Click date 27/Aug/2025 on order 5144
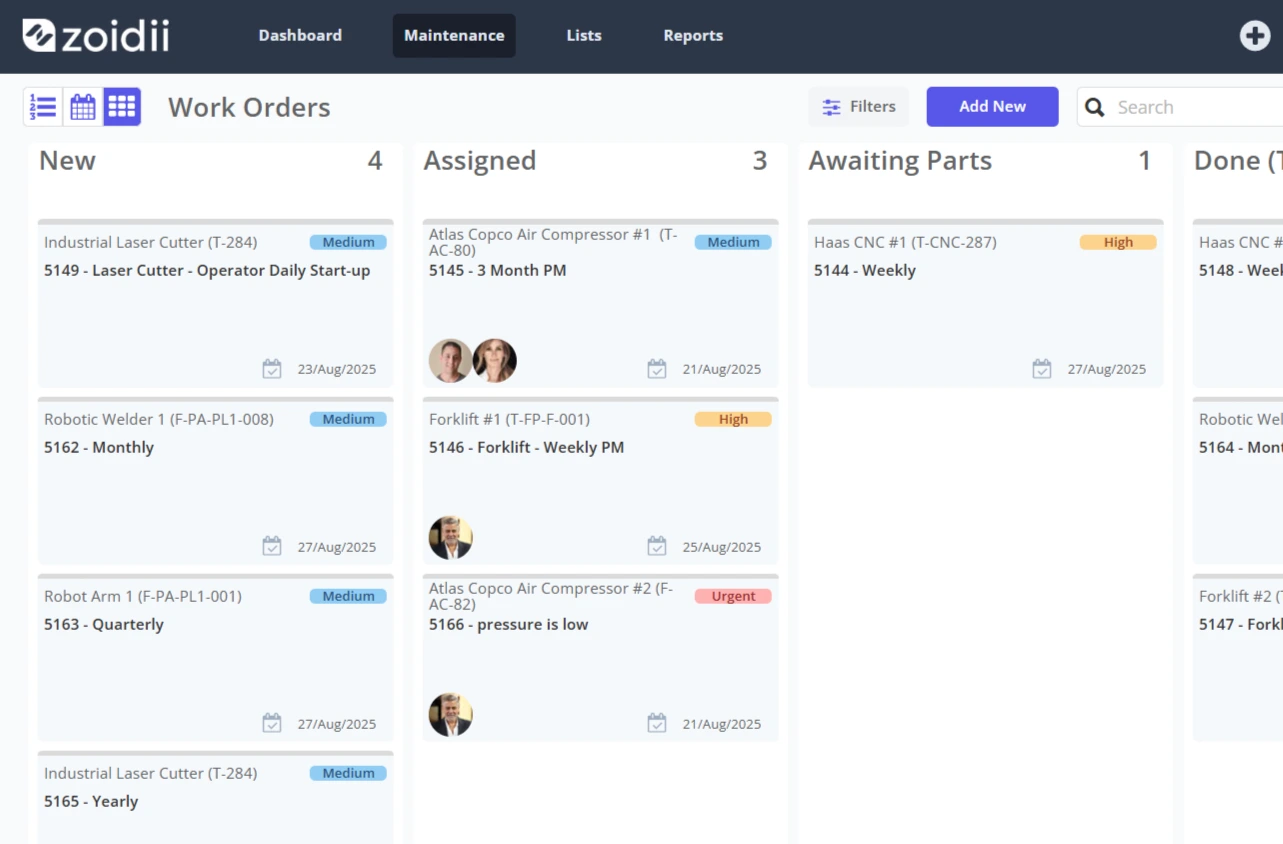The image size is (1283, 844). (1107, 369)
